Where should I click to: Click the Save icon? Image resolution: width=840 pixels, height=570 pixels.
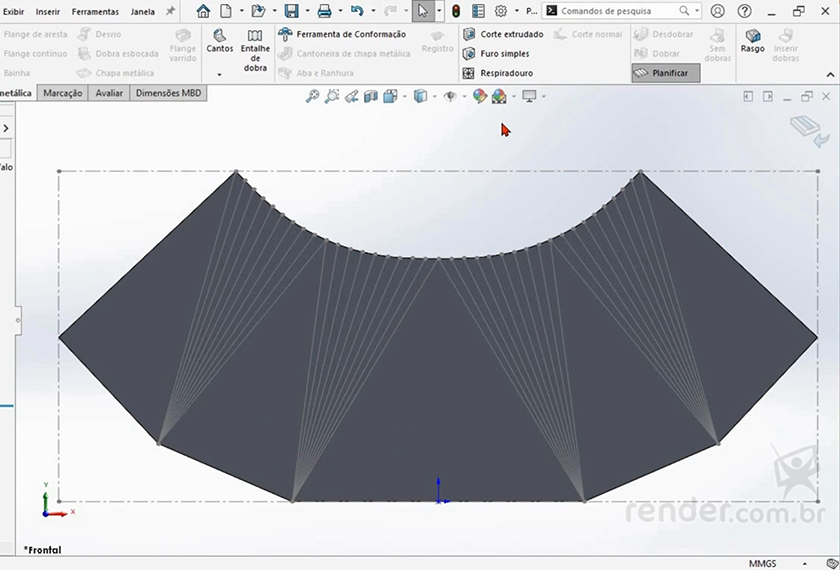coord(291,11)
